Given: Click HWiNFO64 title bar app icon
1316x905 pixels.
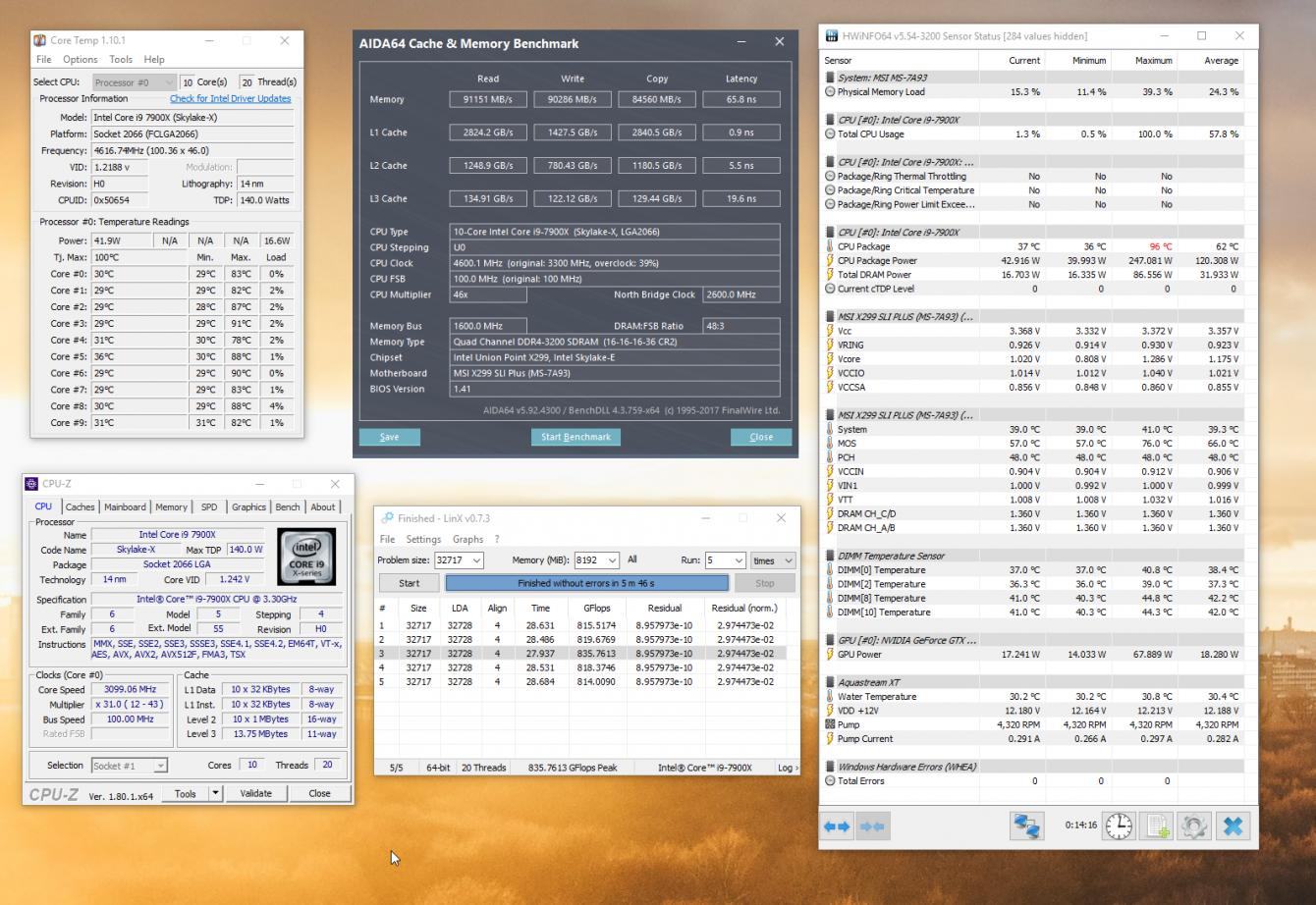Looking at the screenshot, I should [833, 36].
